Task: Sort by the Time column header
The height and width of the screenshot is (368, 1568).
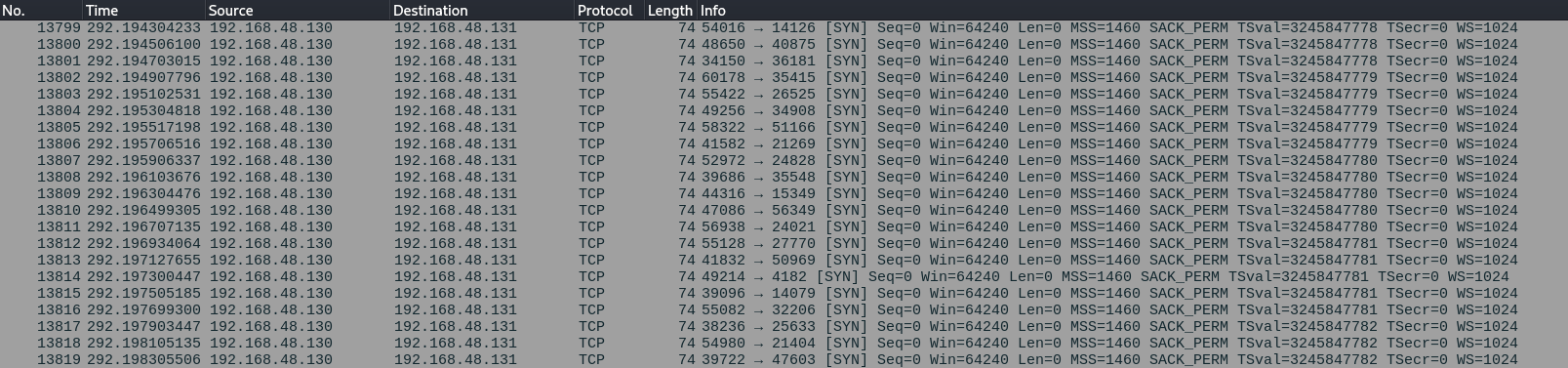Action: (143, 10)
